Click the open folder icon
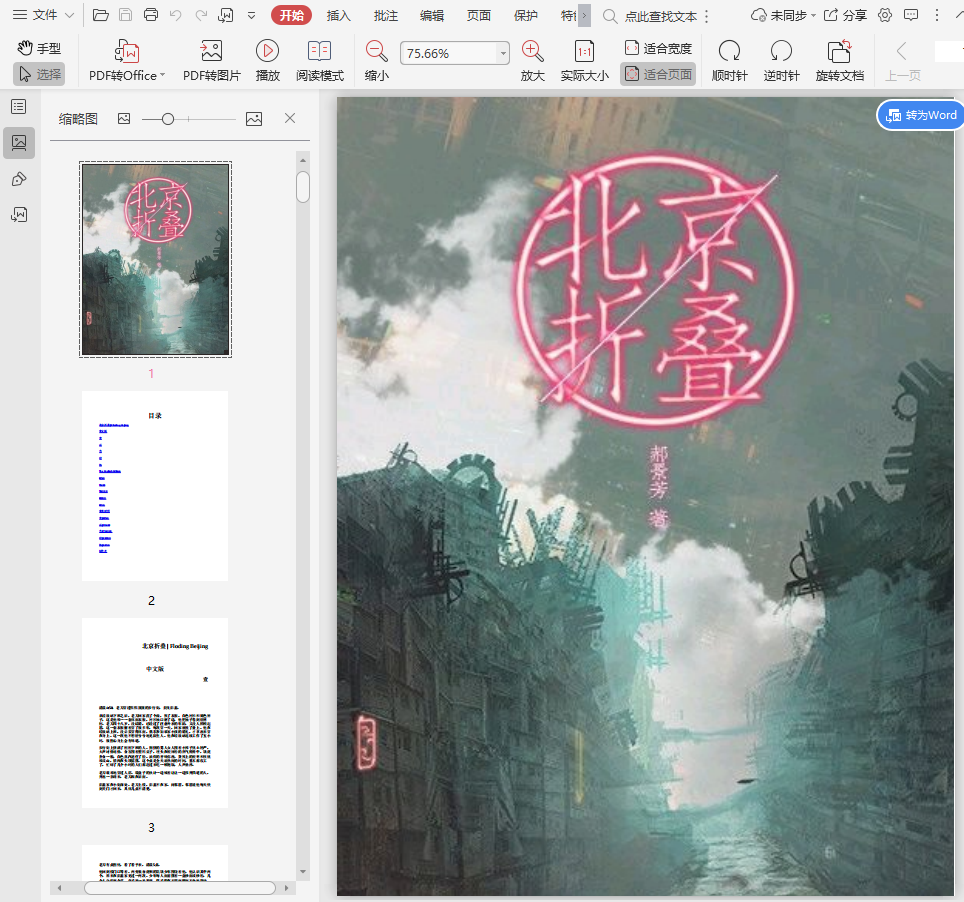Image resolution: width=964 pixels, height=902 pixels. (100, 15)
